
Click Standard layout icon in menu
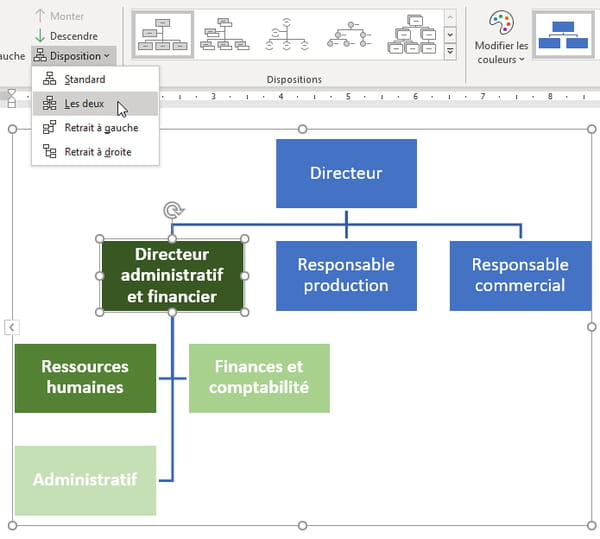(x=49, y=79)
